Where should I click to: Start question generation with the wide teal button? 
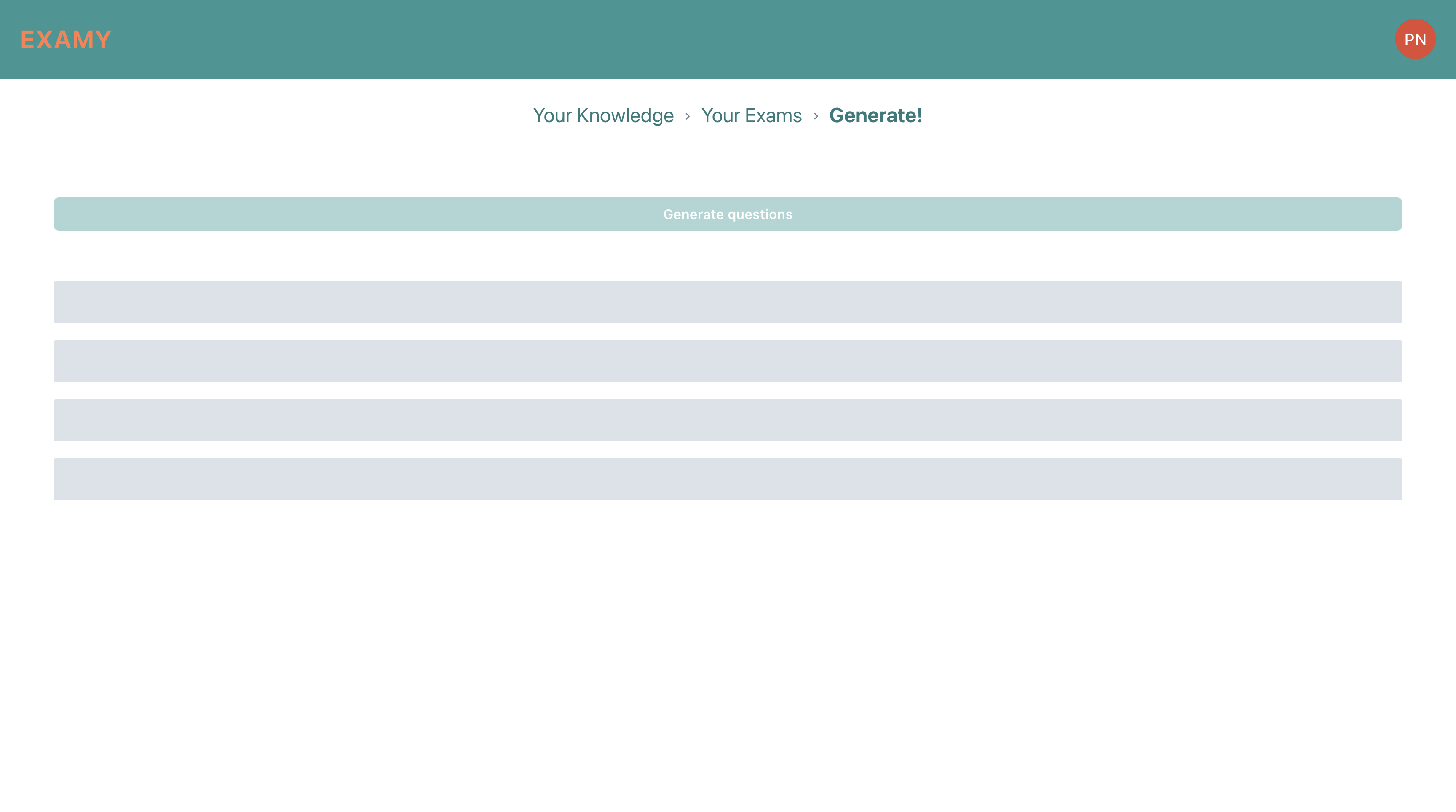pos(728,214)
